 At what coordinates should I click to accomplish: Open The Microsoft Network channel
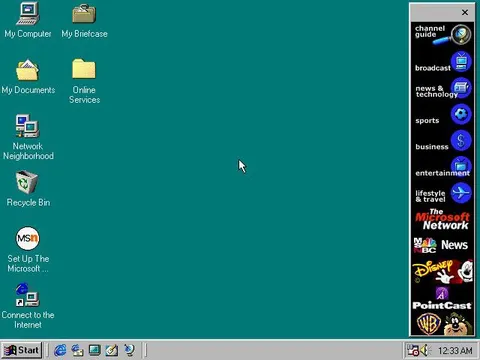point(442,220)
